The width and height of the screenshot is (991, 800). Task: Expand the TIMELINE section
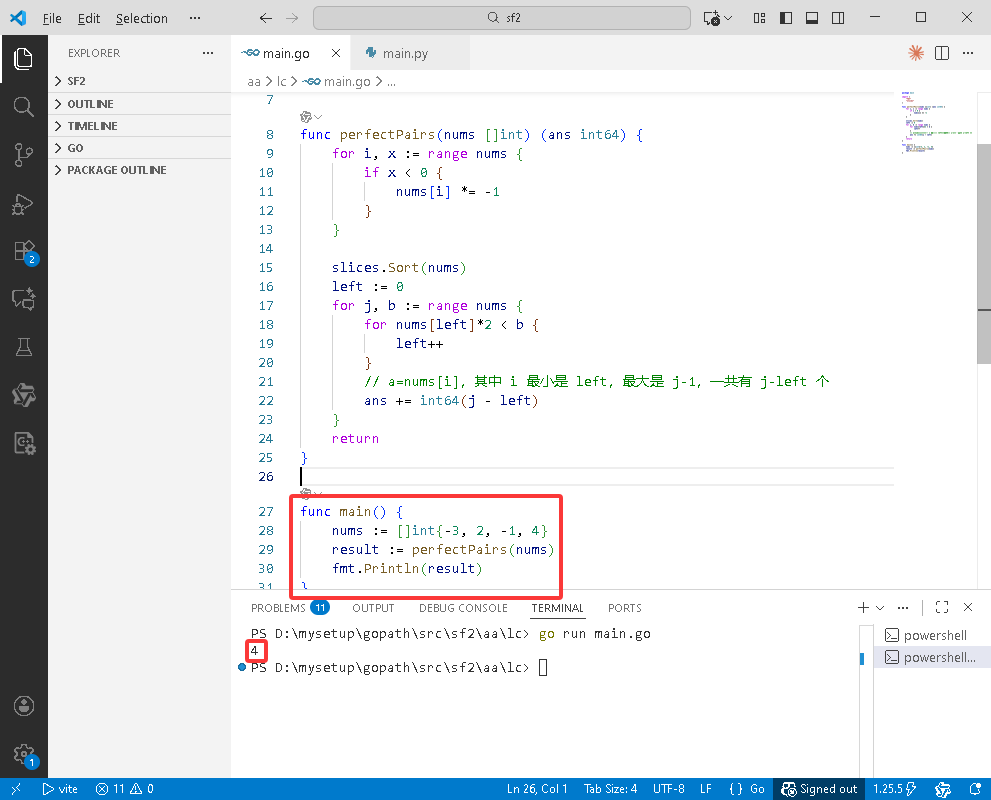point(140,126)
